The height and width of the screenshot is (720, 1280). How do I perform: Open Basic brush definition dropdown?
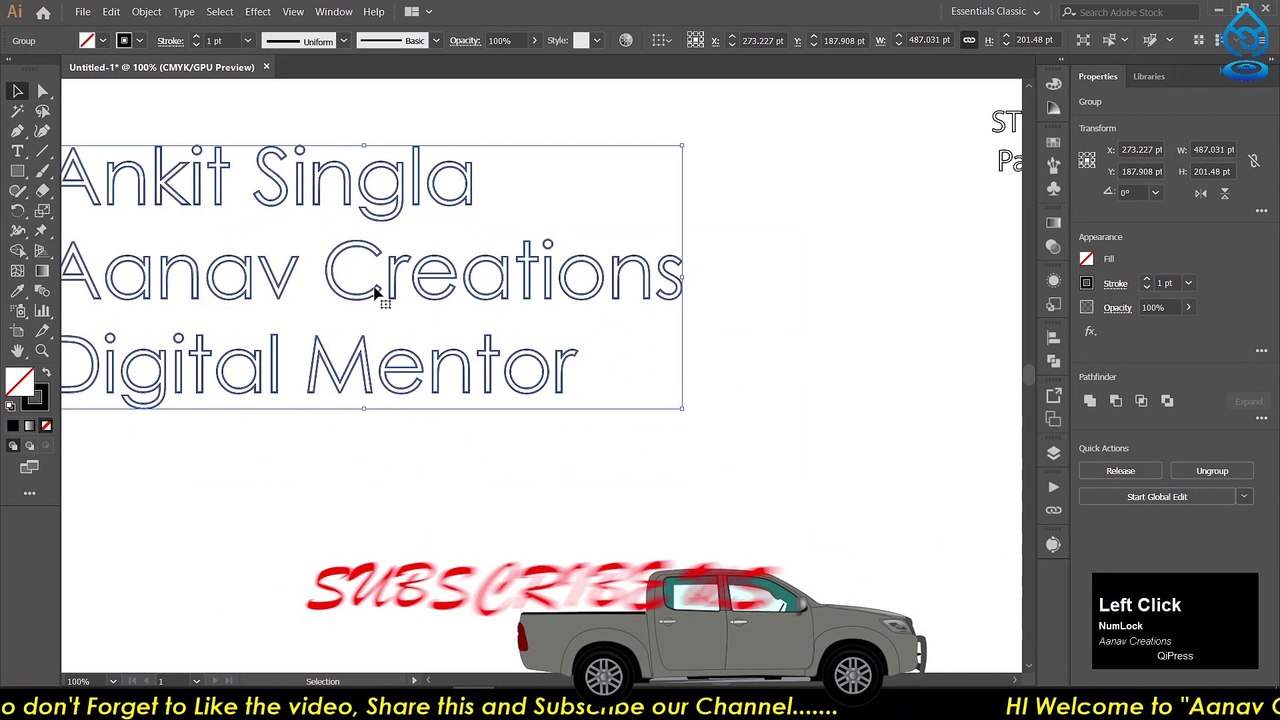[435, 40]
